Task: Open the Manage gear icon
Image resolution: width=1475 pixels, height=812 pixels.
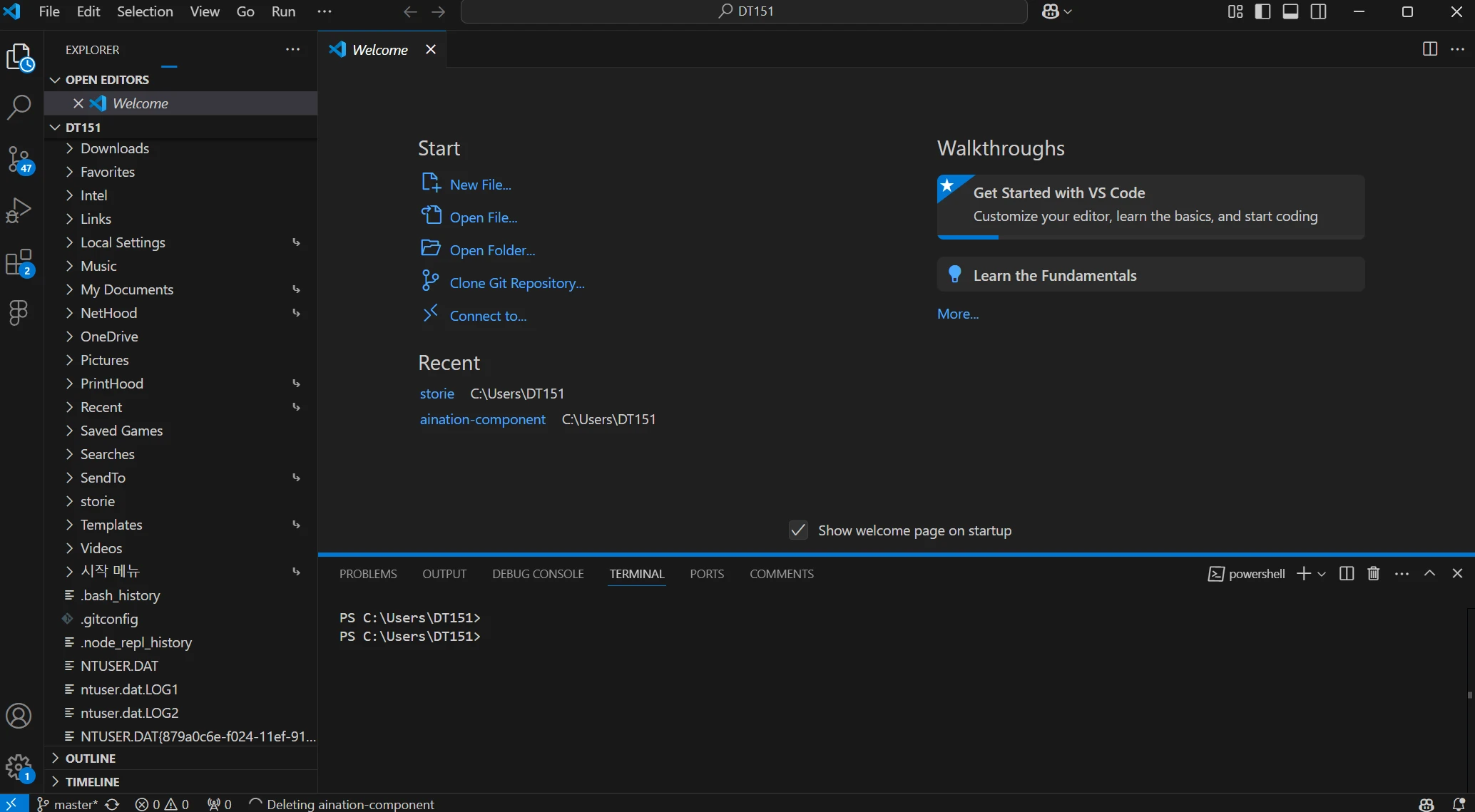Action: 19,769
